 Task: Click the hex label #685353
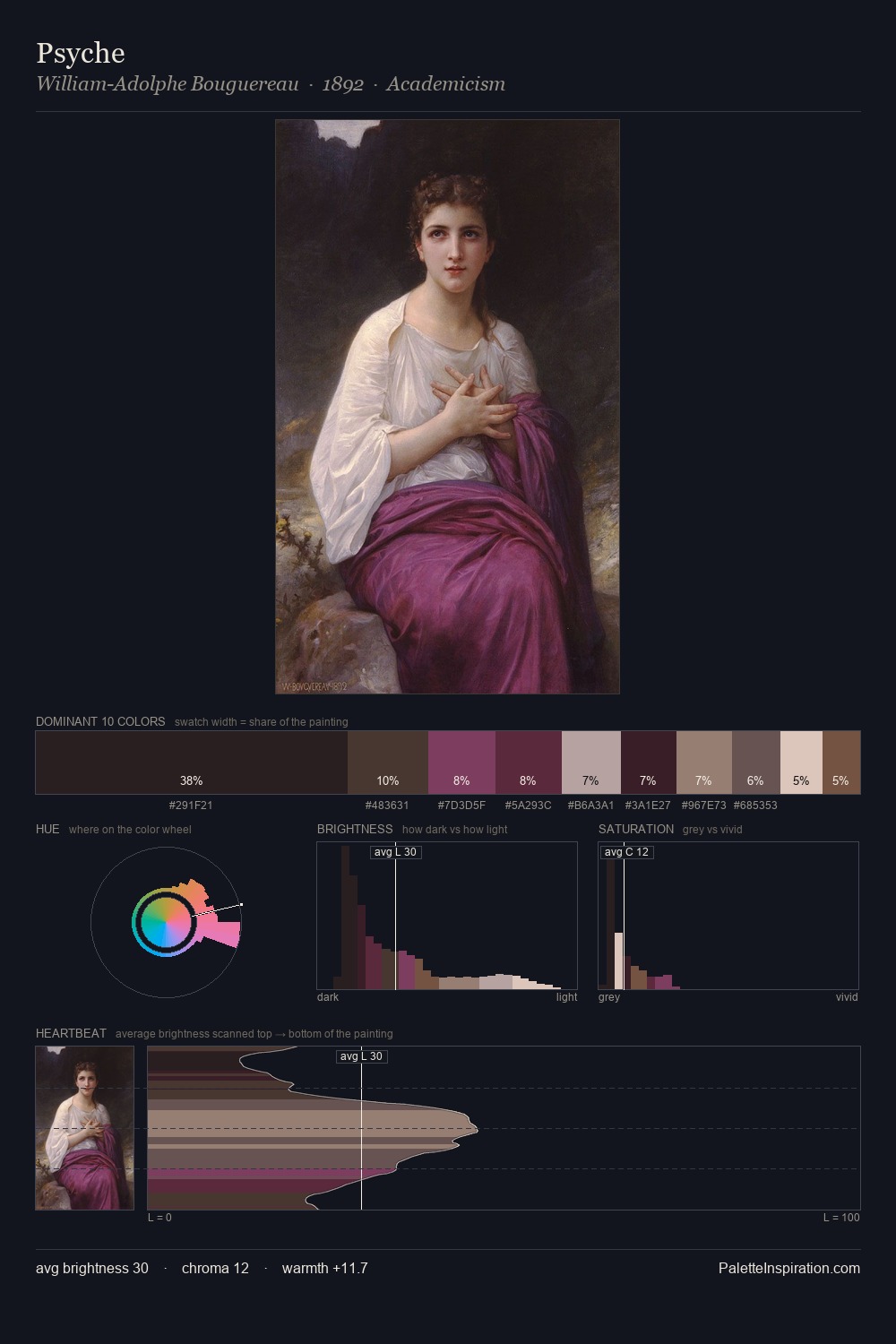(755, 806)
